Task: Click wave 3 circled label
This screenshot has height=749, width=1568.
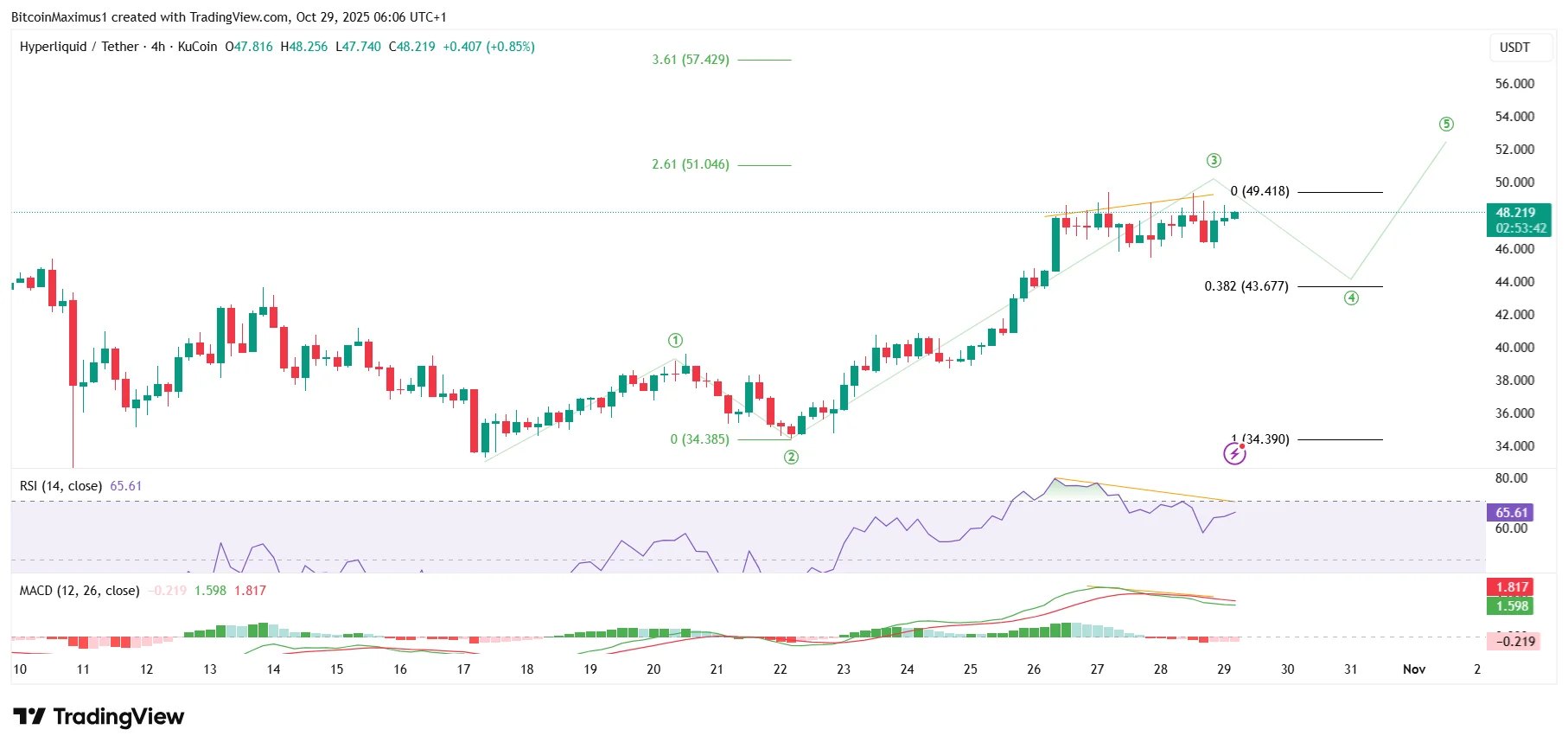Action: tap(1214, 161)
